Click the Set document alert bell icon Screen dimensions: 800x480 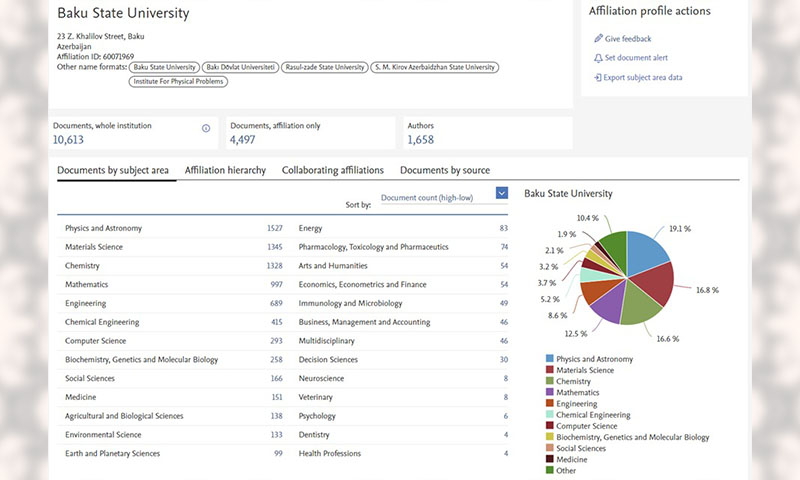(x=598, y=58)
